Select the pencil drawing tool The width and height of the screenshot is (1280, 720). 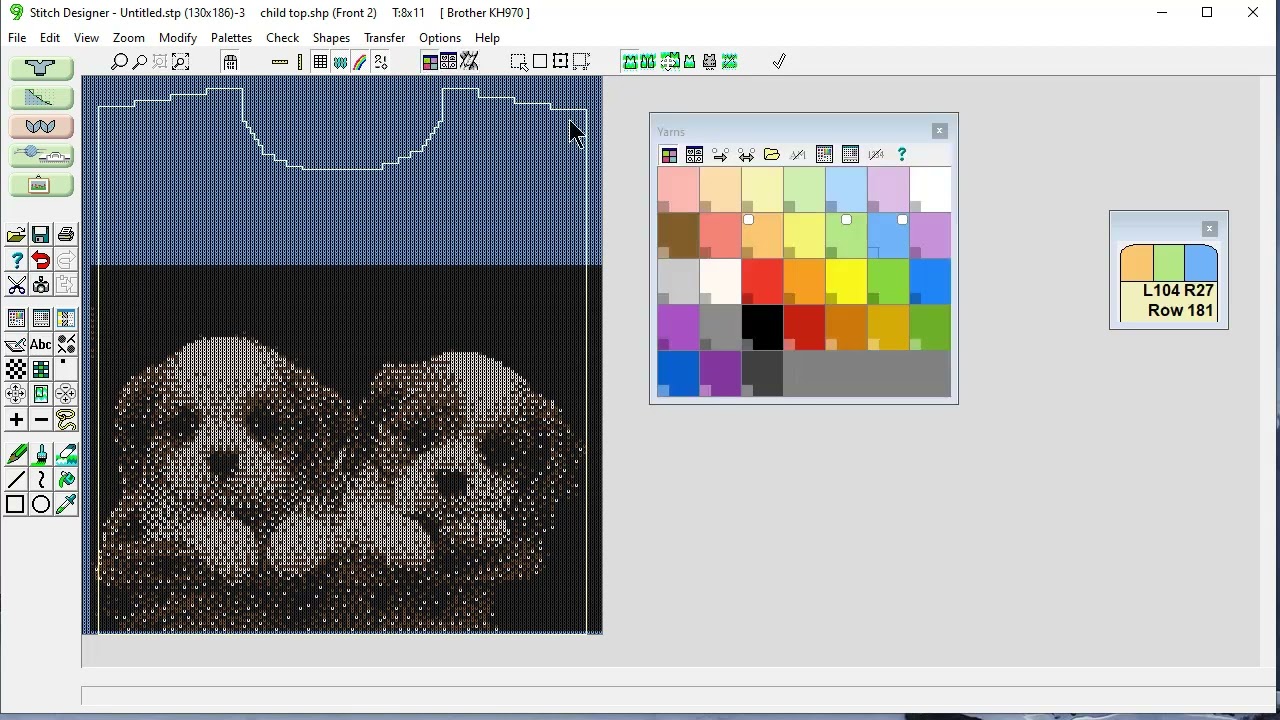pyautogui.click(x=16, y=455)
